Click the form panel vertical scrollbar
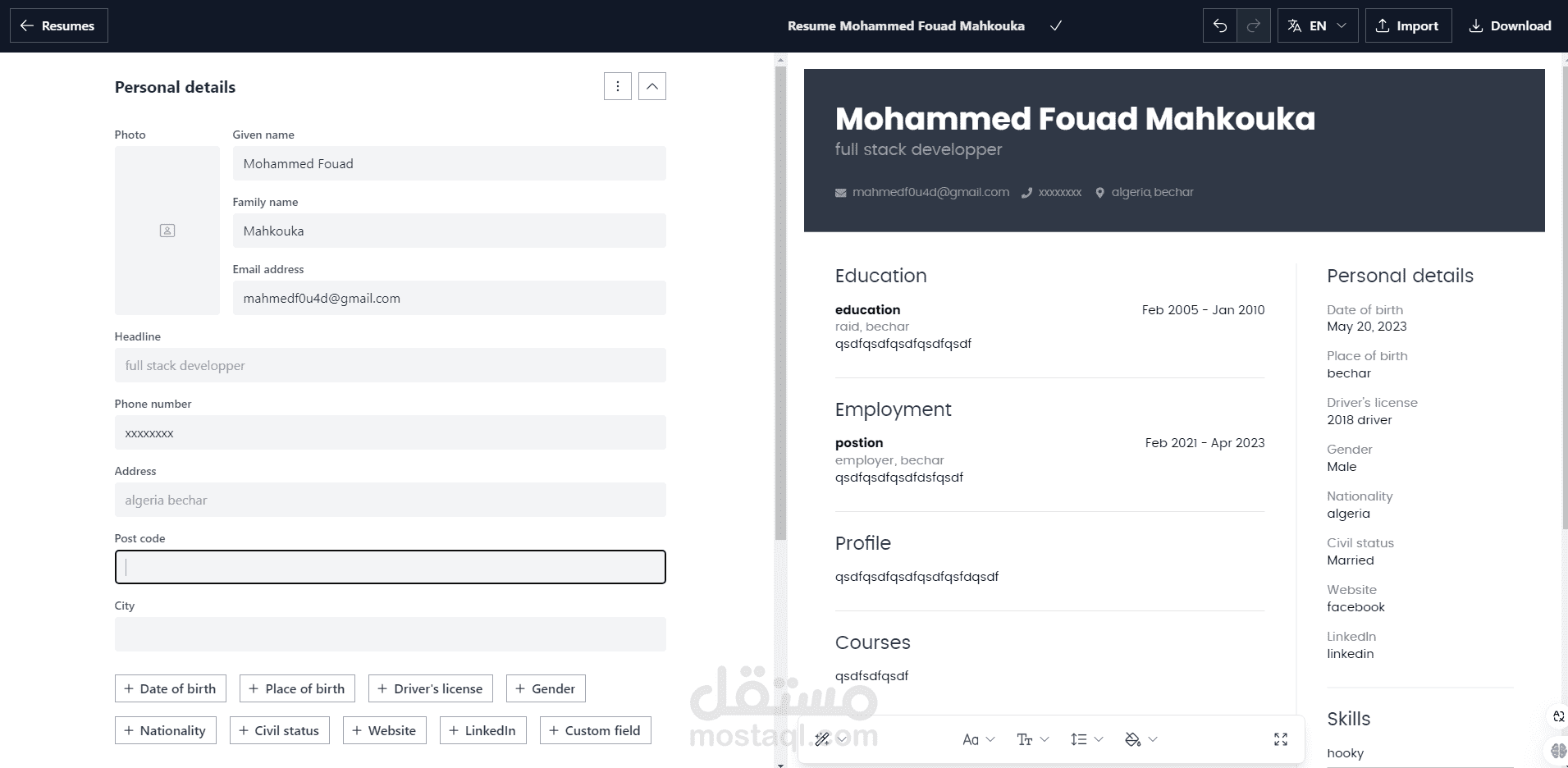 pos(780,304)
